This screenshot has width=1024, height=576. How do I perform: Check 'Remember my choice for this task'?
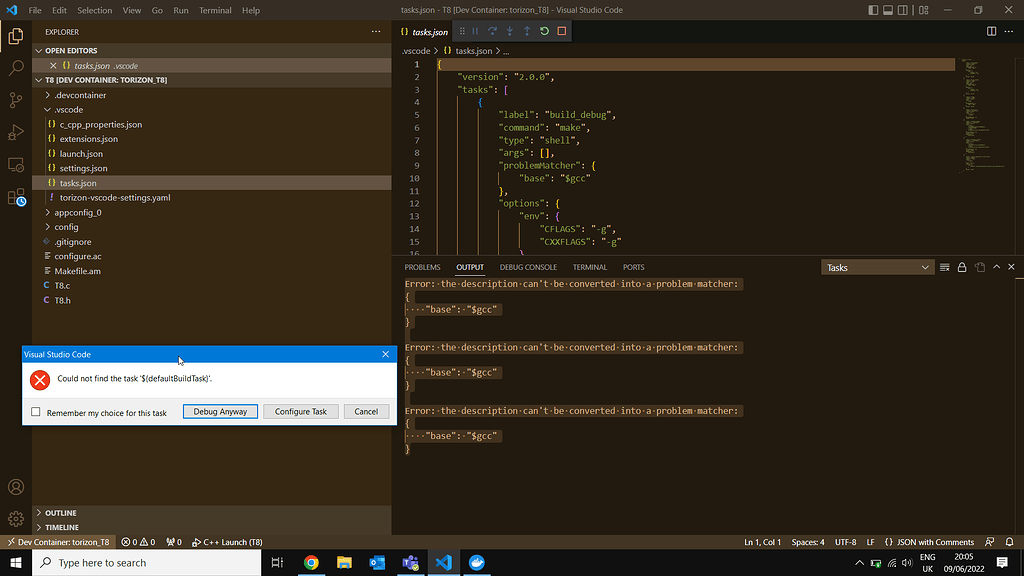point(36,412)
